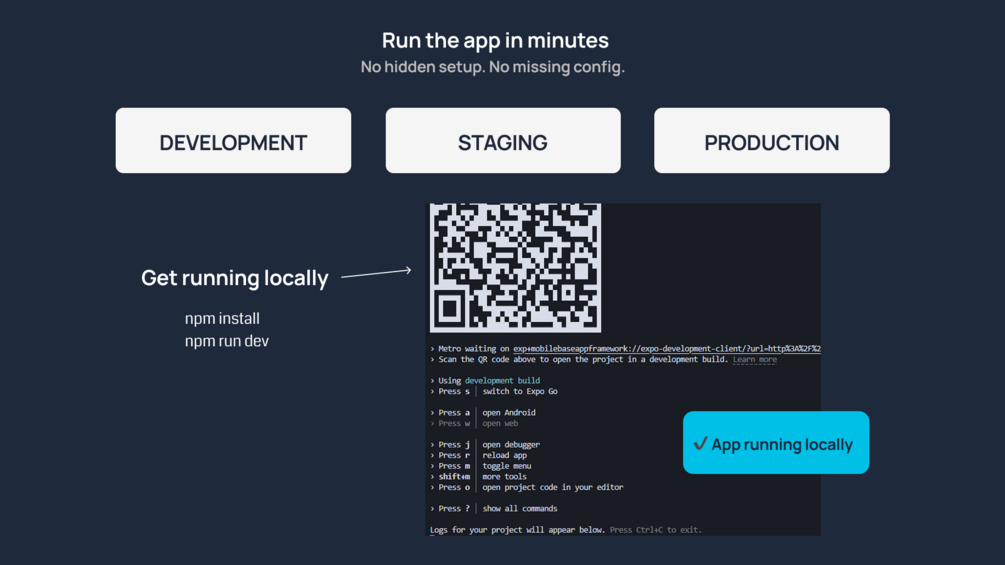Click the 'npm install' command text
This screenshot has height=565, width=1005.
[x=222, y=318]
